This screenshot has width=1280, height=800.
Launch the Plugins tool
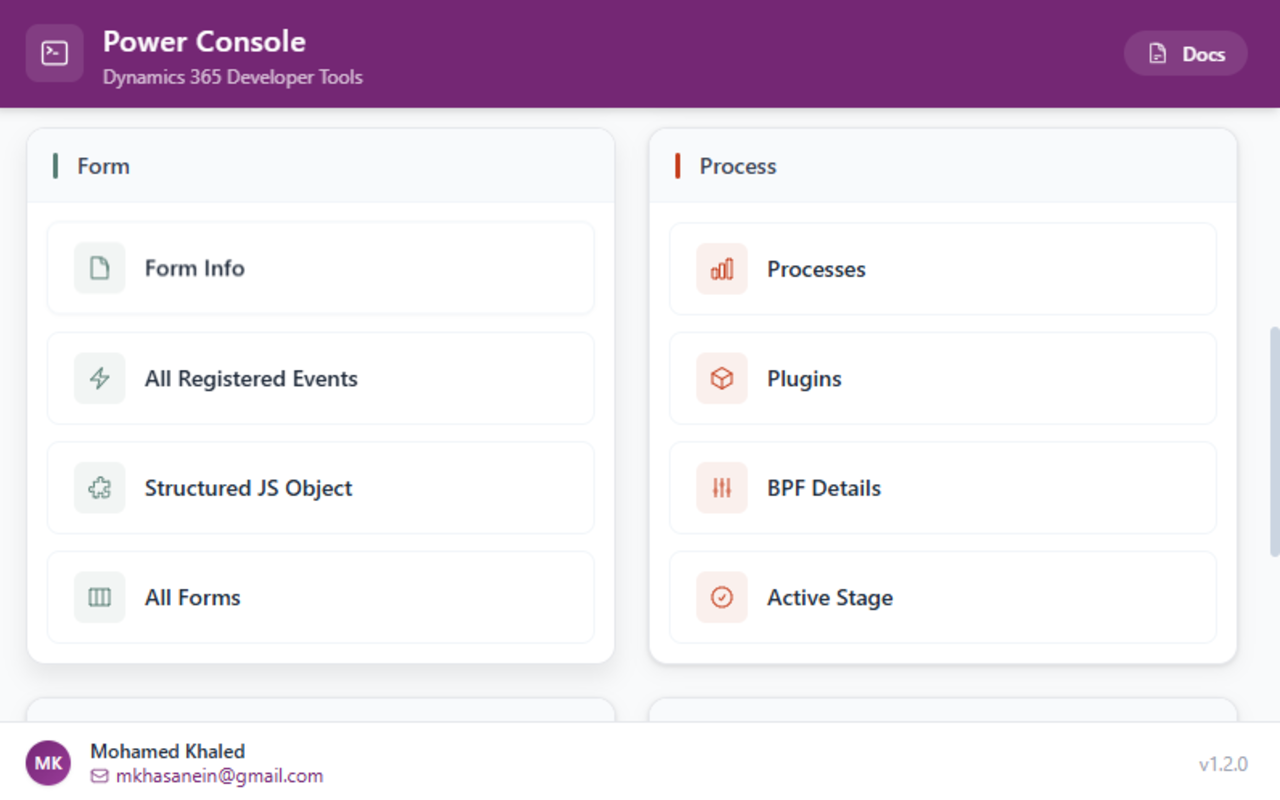pos(943,378)
